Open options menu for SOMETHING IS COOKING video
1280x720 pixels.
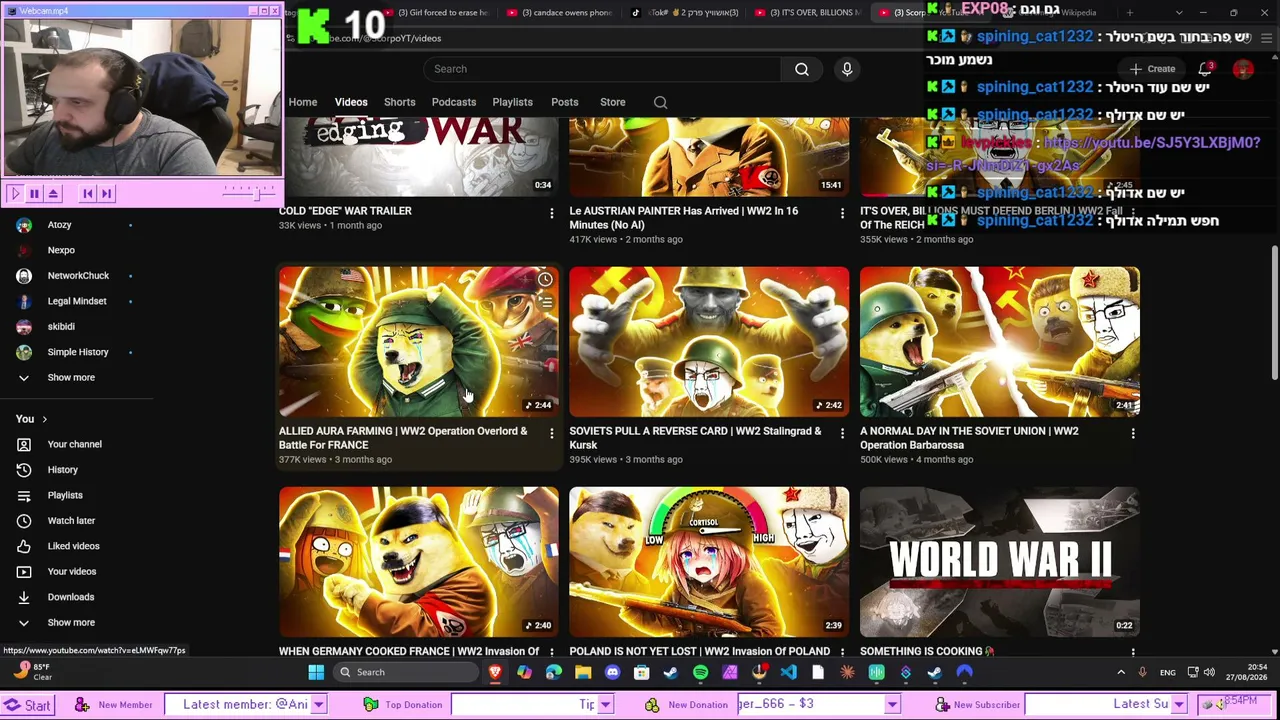1133,653
